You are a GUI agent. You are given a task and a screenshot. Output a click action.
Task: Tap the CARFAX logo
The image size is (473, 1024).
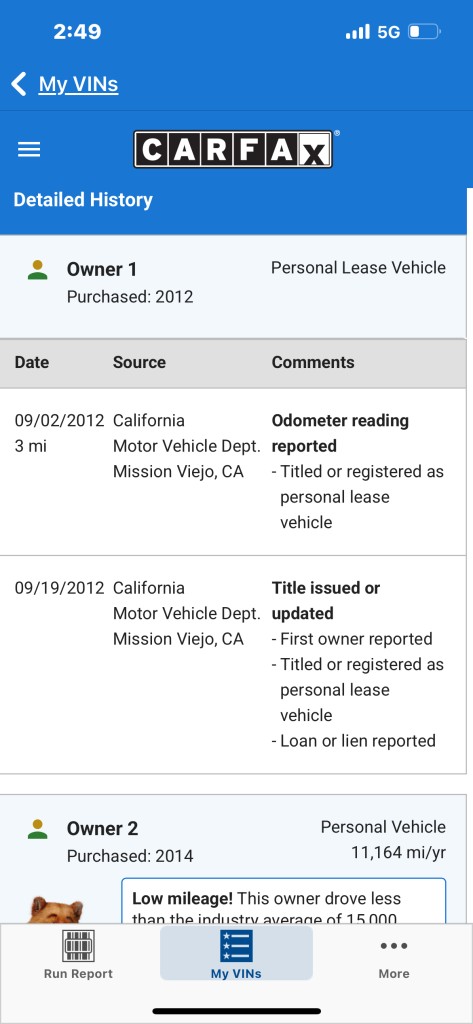(233, 150)
